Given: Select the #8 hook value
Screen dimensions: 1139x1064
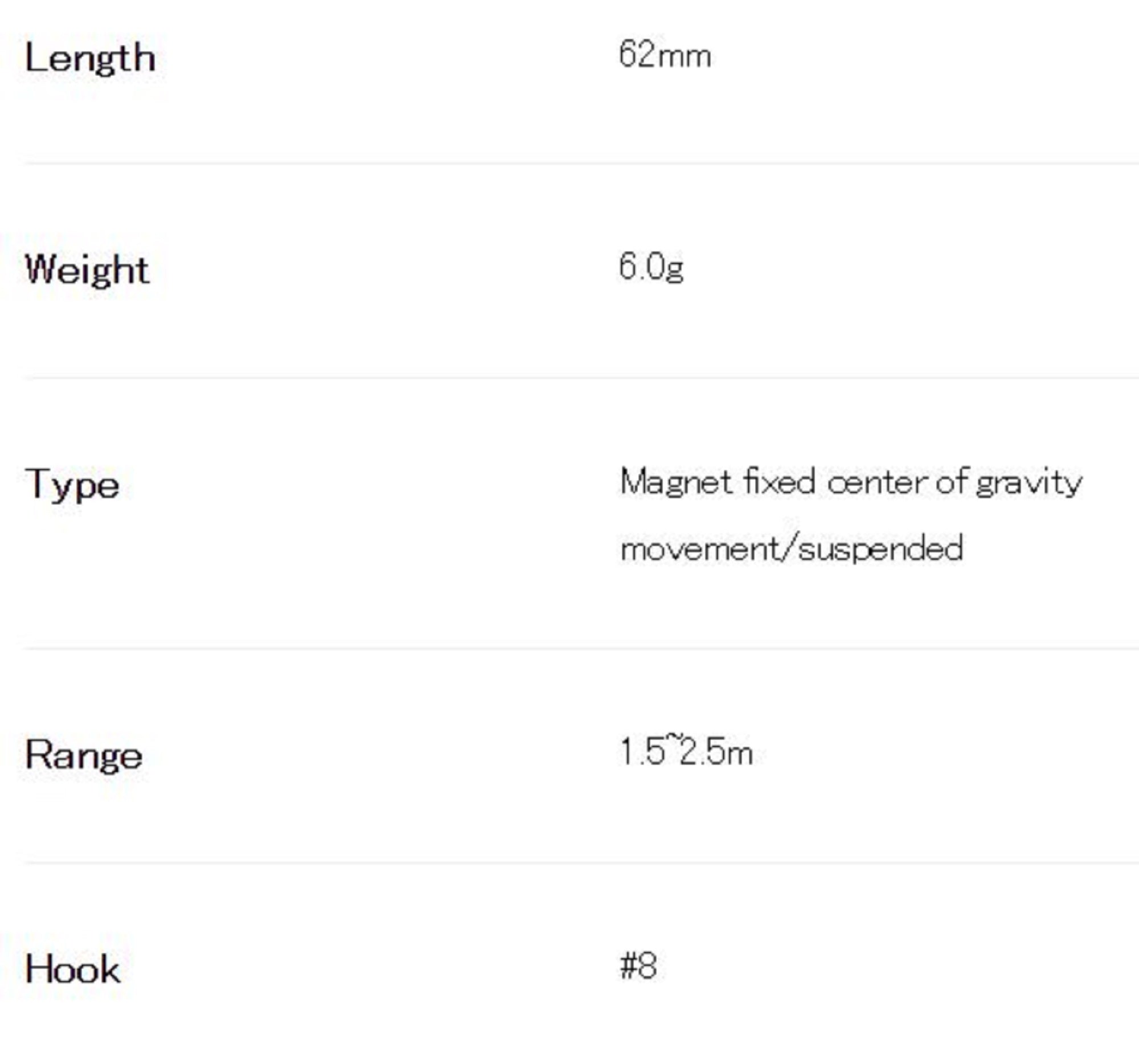Looking at the screenshot, I should coord(638,966).
